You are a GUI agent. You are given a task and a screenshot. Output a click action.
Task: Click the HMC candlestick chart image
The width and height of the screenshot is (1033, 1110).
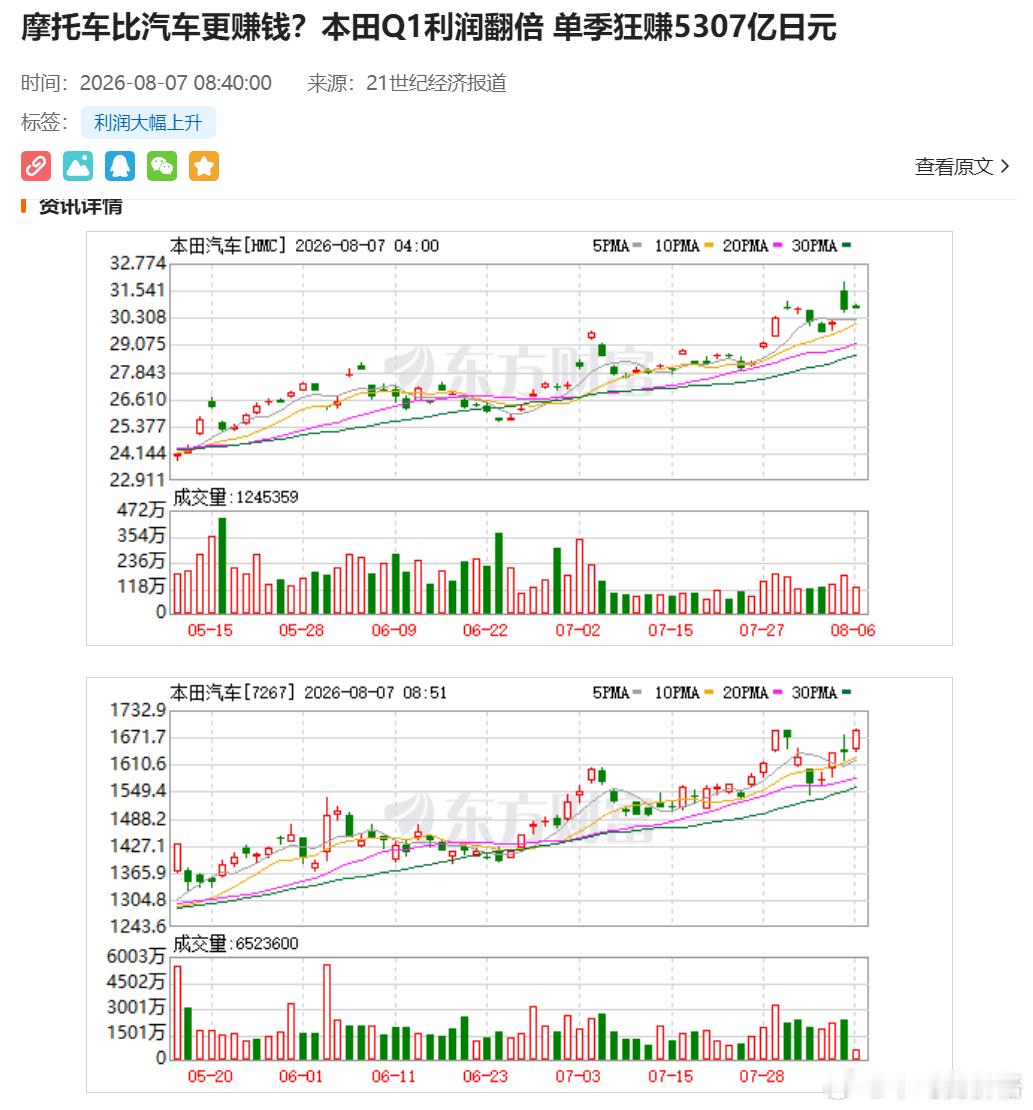pyautogui.click(x=519, y=438)
